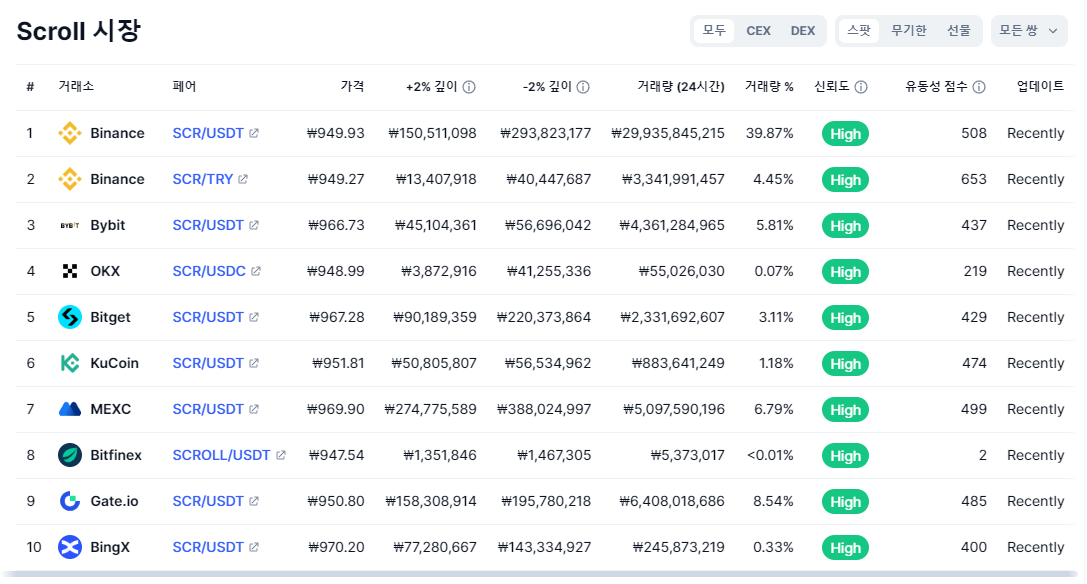Click the Binance logo in the SCR/USDT row
1087x584 pixels.
coord(69,133)
